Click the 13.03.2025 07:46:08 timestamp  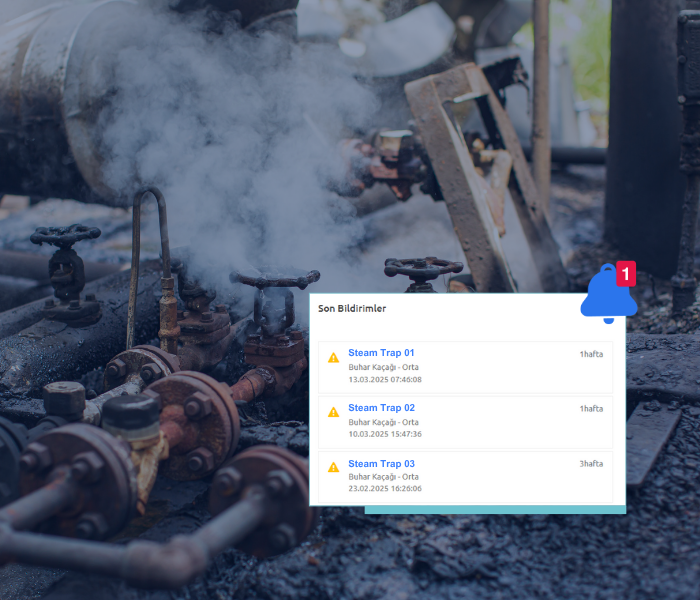pos(385,380)
